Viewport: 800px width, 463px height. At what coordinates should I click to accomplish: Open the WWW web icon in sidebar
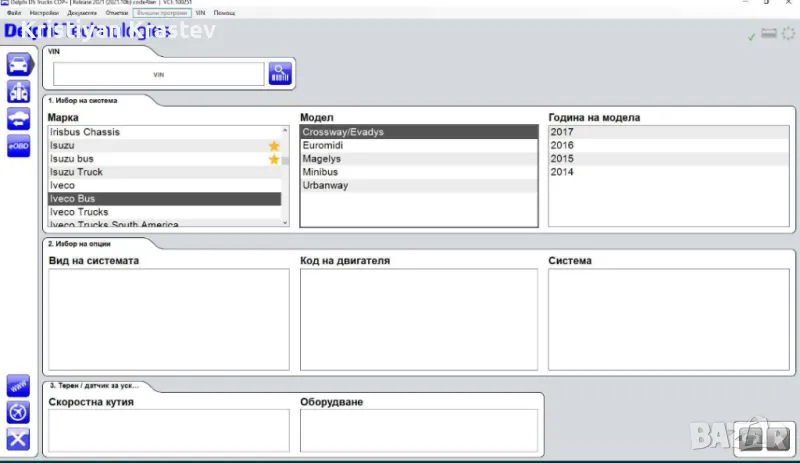[x=18, y=385]
